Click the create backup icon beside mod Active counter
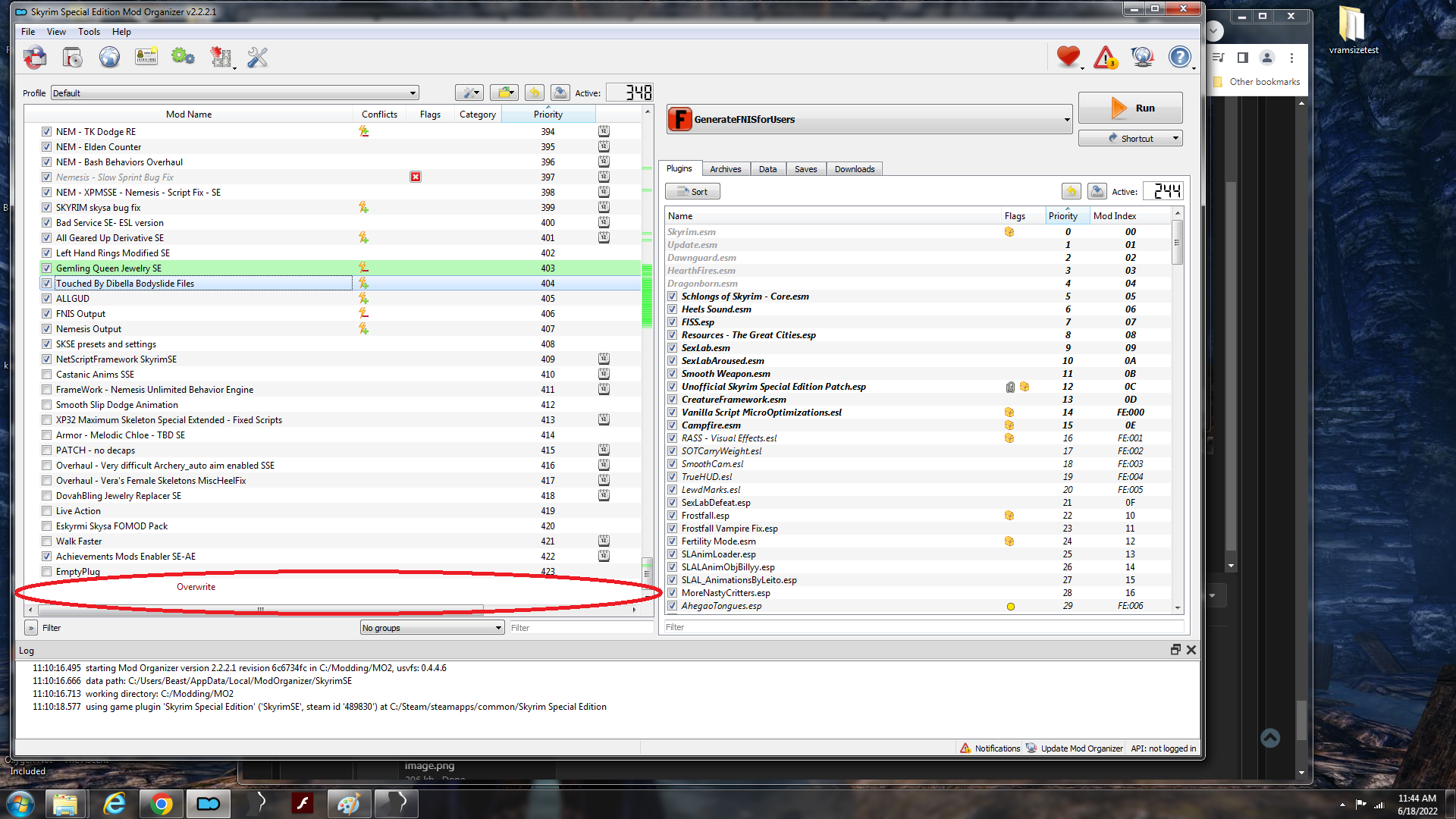1456x819 pixels. pos(560,93)
